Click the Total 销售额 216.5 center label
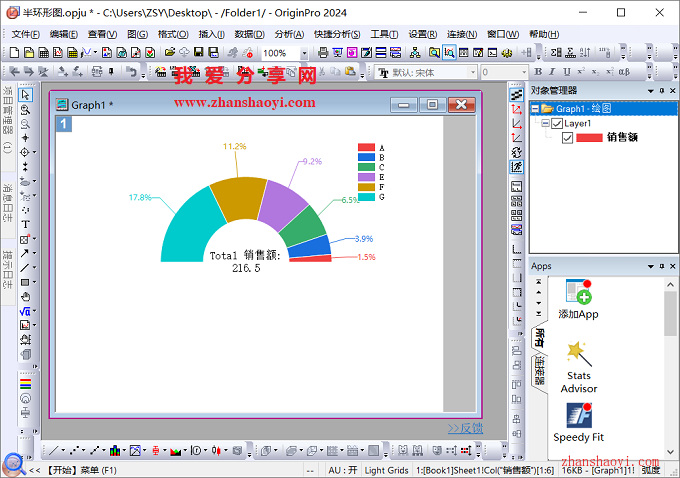Viewport: 680px width, 478px height. pos(245,262)
